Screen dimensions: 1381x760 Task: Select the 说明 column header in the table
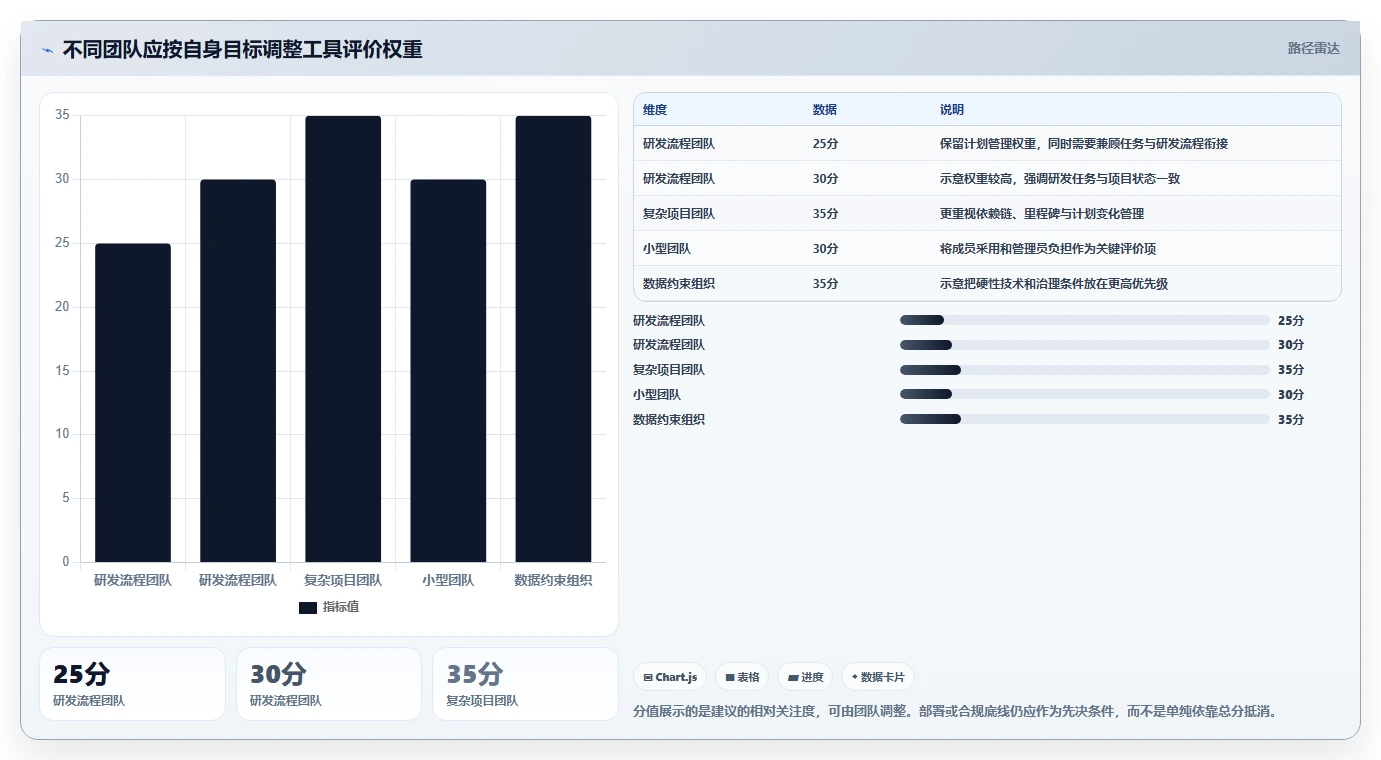click(952, 110)
